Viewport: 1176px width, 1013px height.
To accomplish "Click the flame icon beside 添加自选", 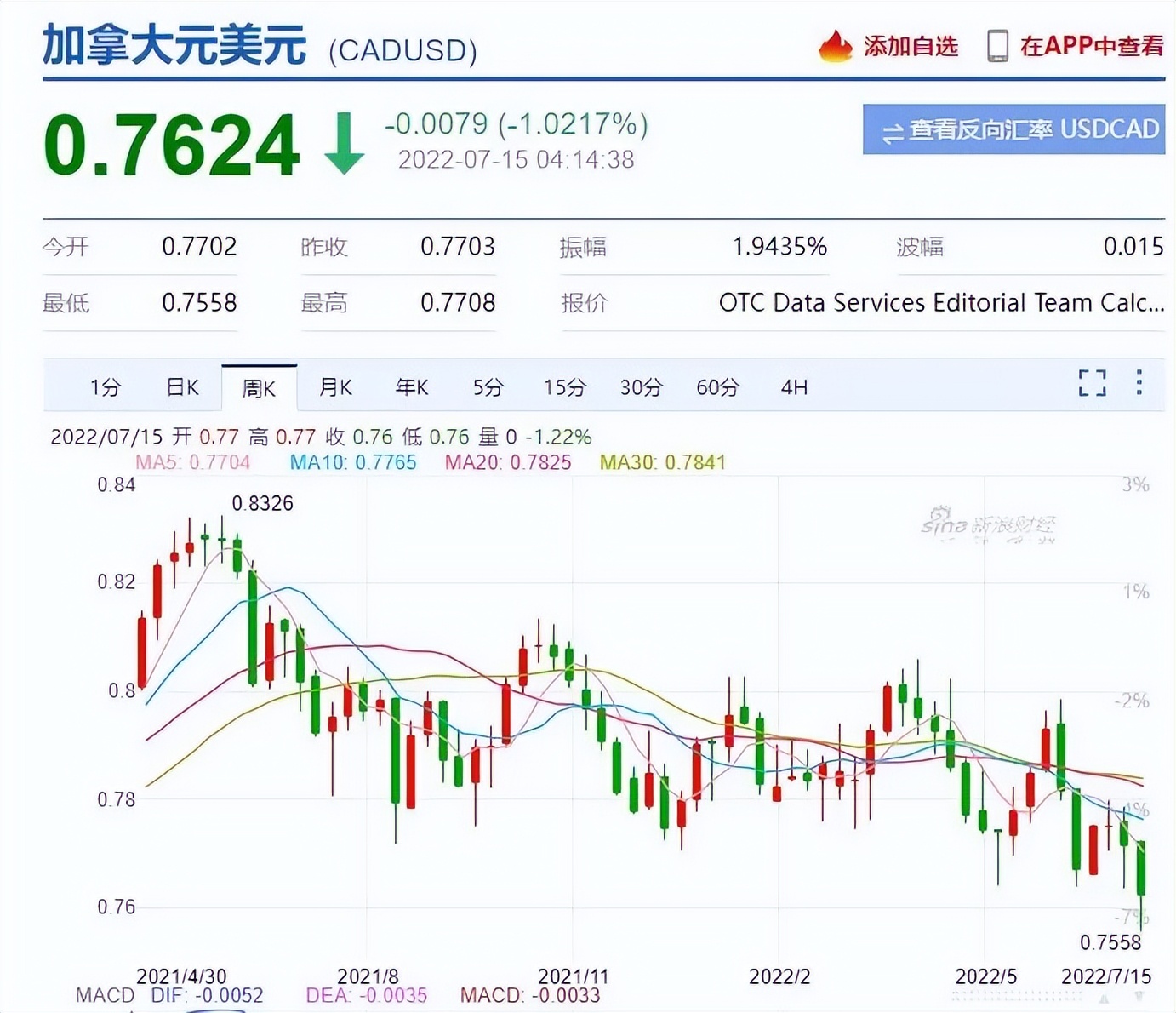I will click(x=834, y=47).
